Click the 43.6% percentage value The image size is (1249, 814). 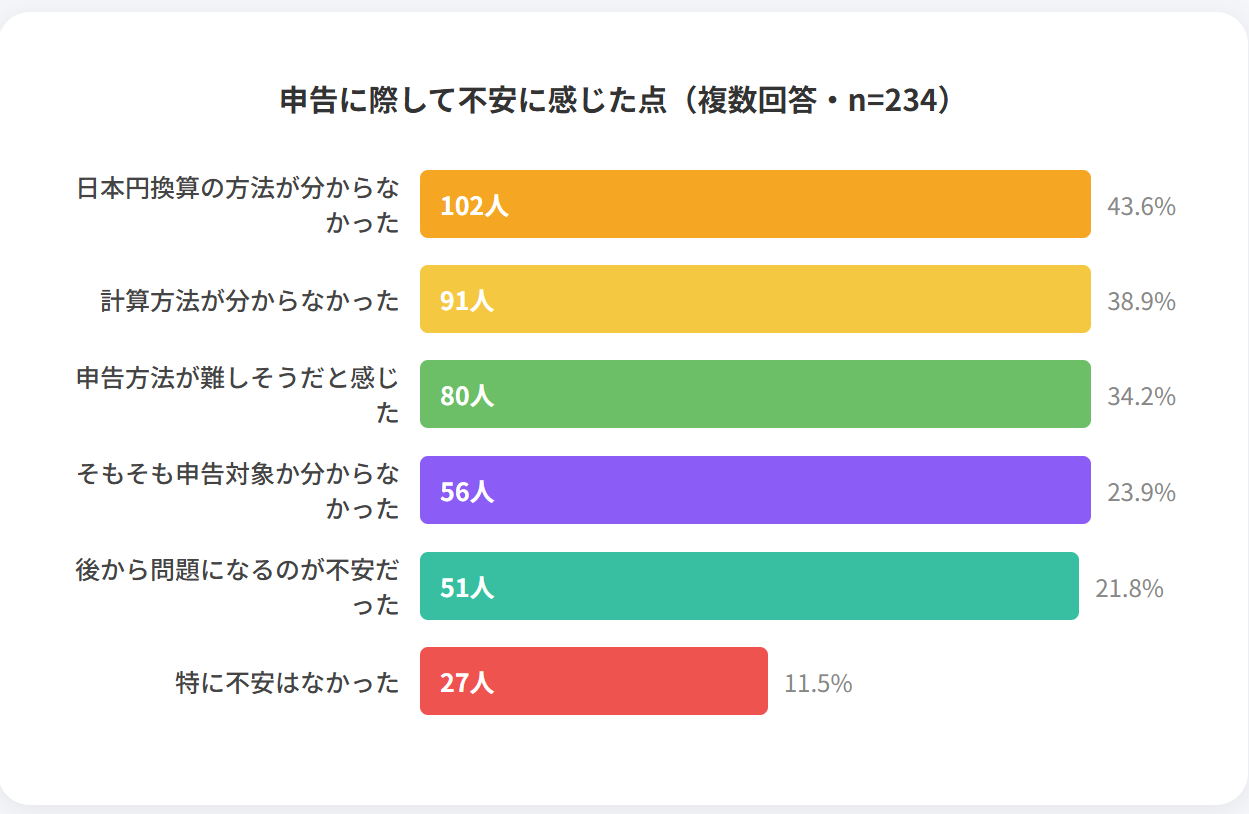(1141, 207)
